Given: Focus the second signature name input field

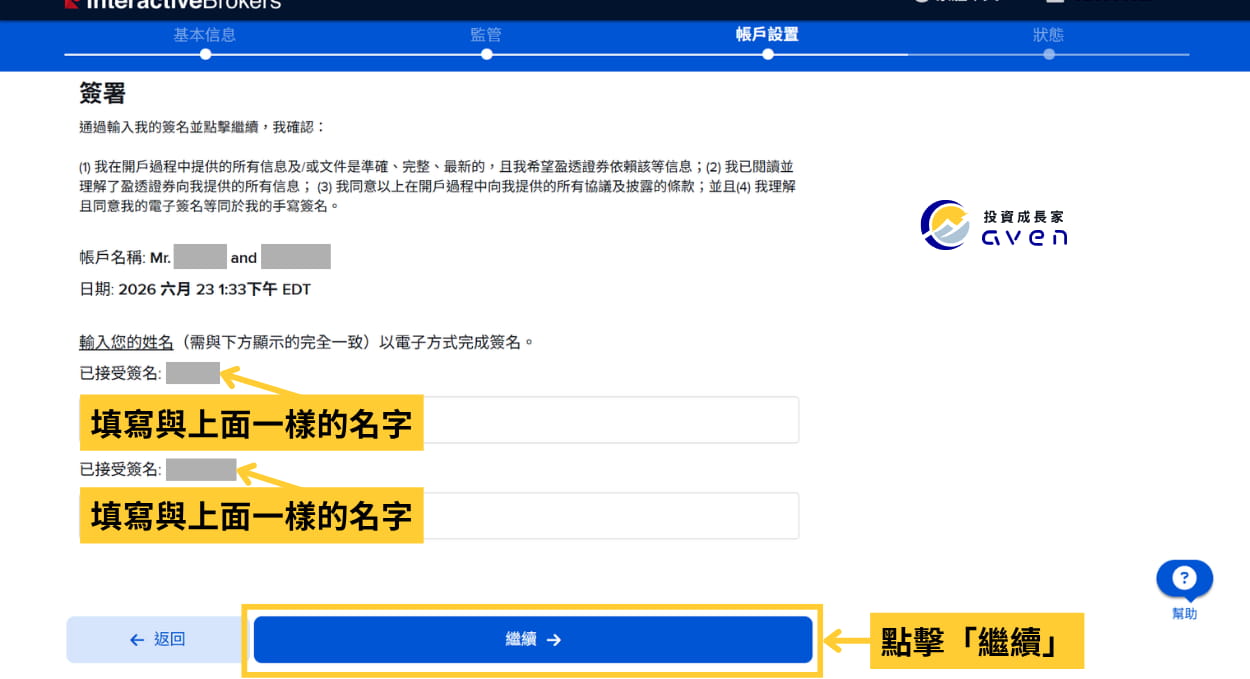Looking at the screenshot, I should [x=439, y=516].
